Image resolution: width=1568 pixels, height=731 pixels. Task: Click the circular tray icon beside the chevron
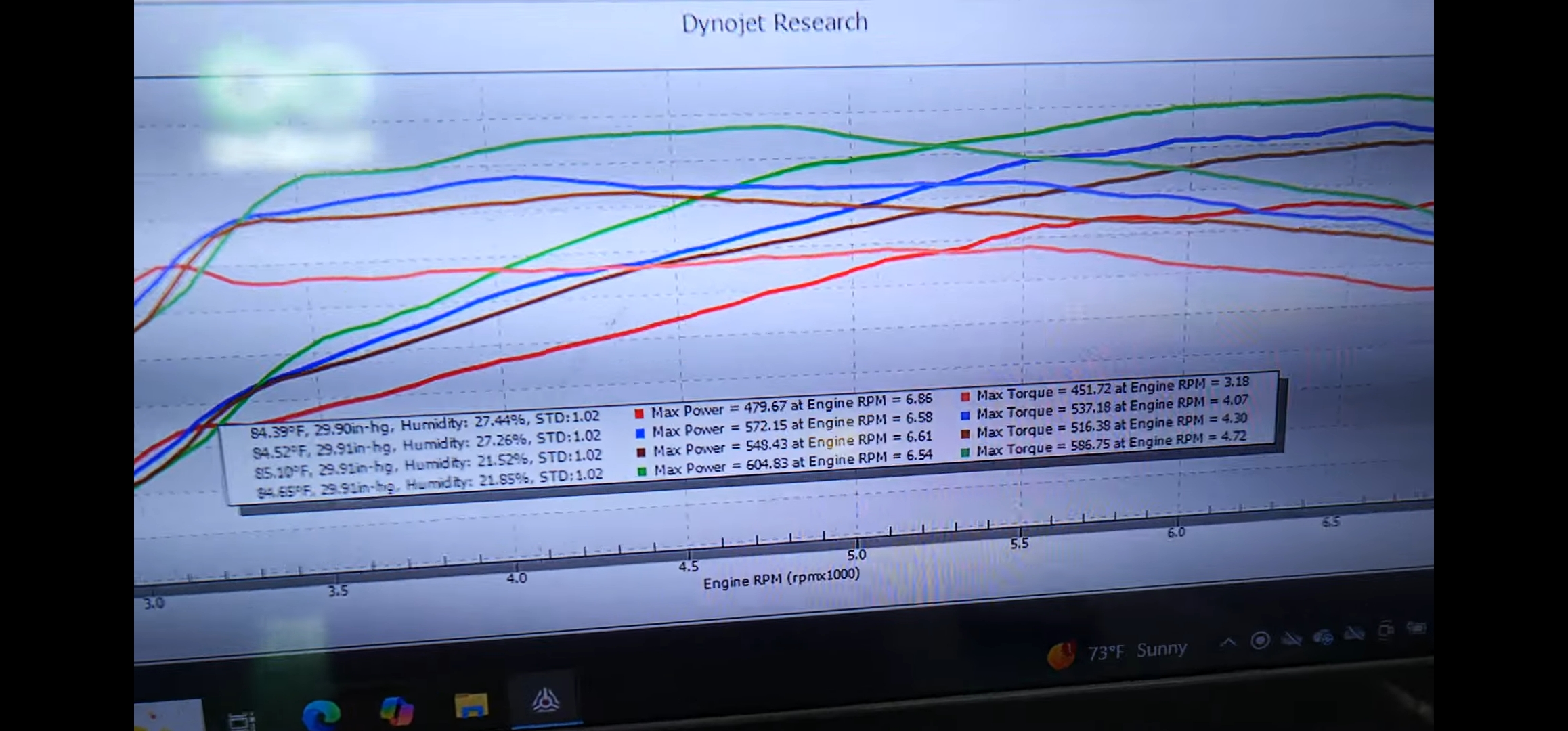pyautogui.click(x=1260, y=640)
